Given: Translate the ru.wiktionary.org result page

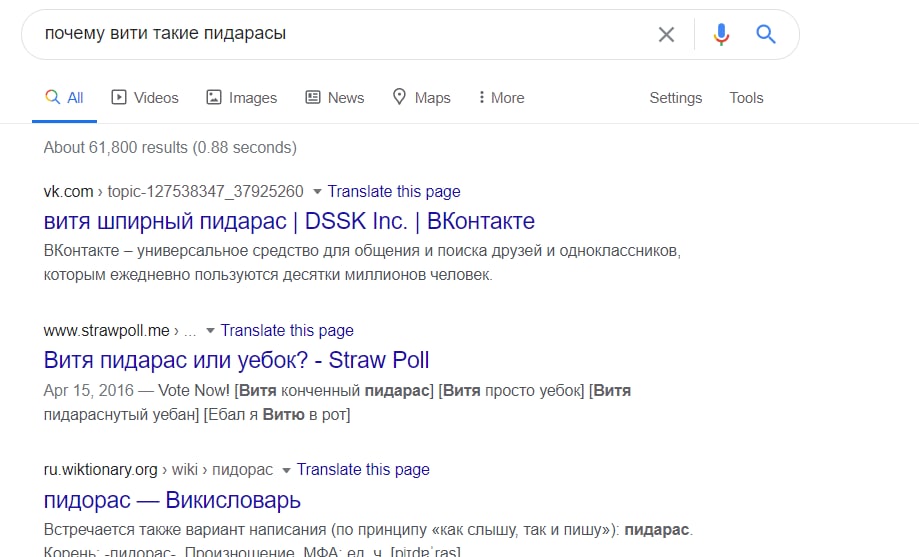Looking at the screenshot, I should point(363,470).
